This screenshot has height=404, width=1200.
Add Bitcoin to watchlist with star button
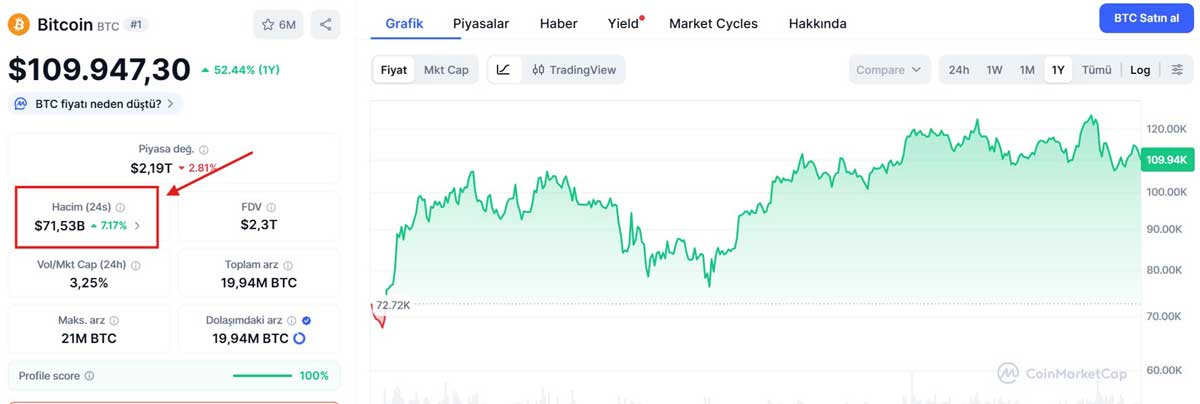[278, 24]
